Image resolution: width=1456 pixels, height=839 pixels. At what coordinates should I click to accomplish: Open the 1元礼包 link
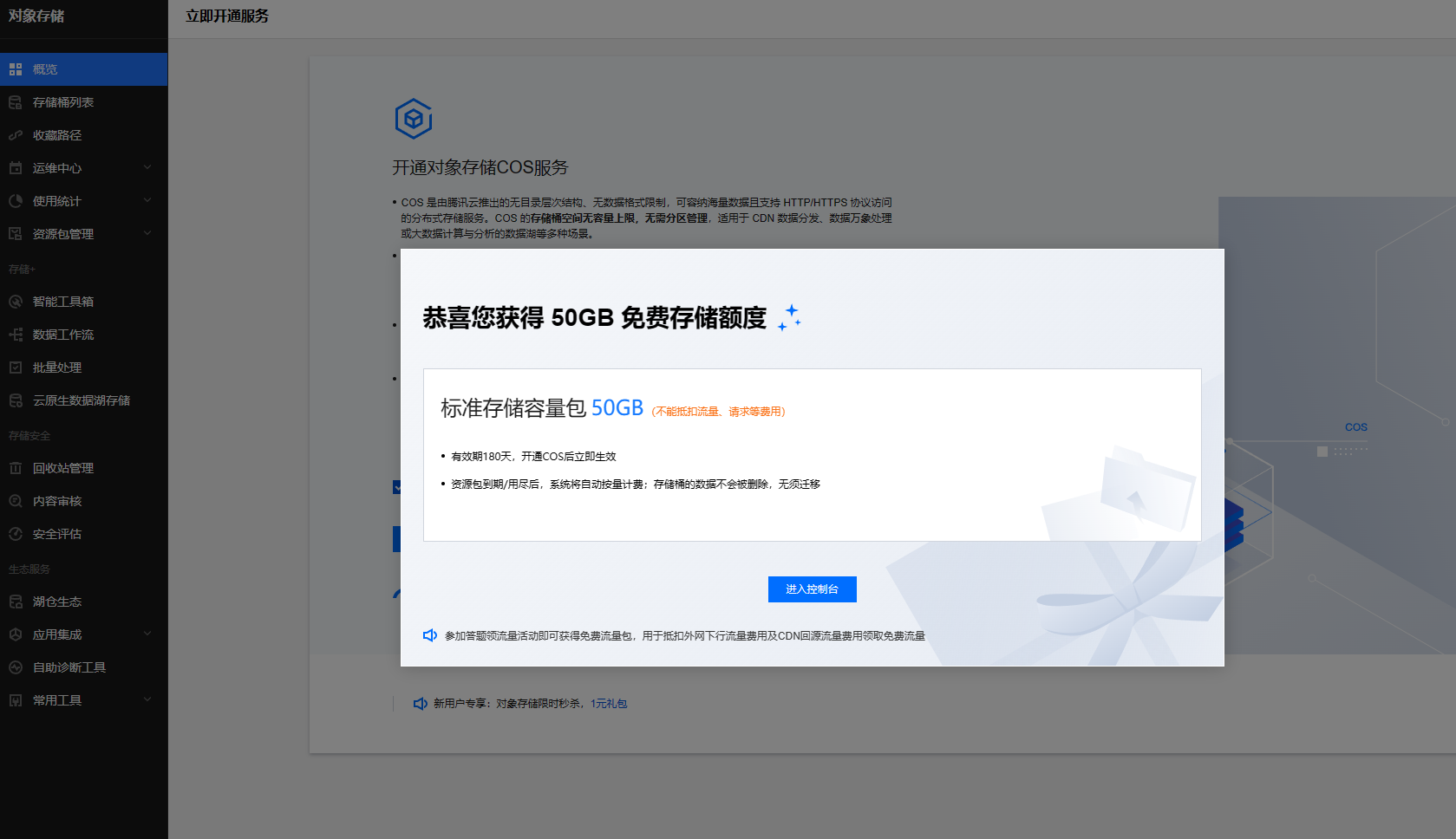pyautogui.click(x=609, y=704)
